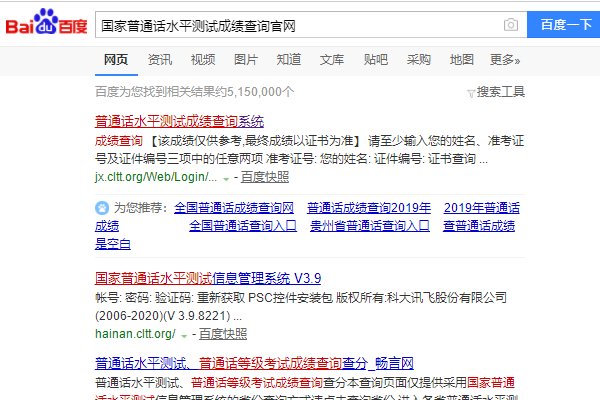Viewport: 600px width, 400px height.
Task: Visit the jx.cltt.org/Web/Login URL link
Action: pos(156,177)
